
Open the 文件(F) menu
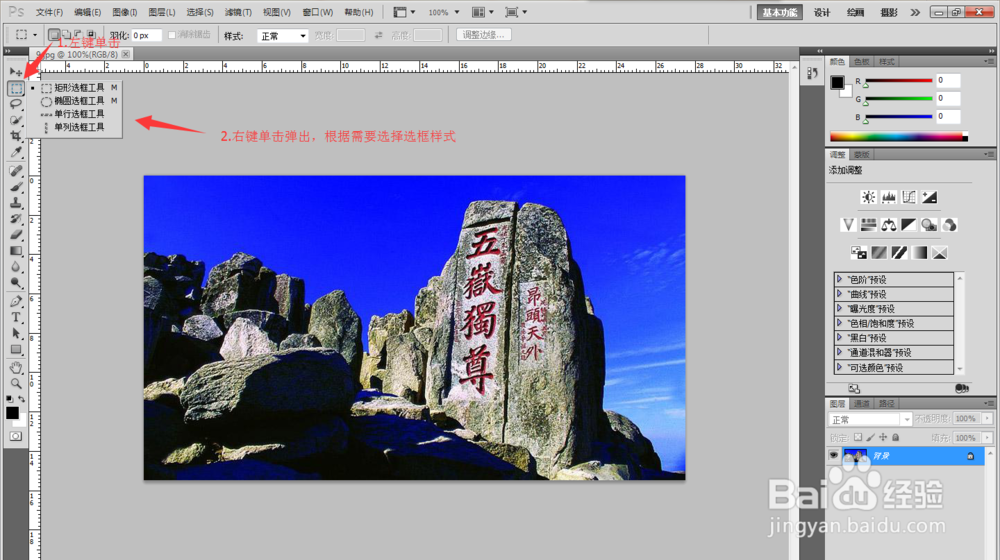(49, 12)
